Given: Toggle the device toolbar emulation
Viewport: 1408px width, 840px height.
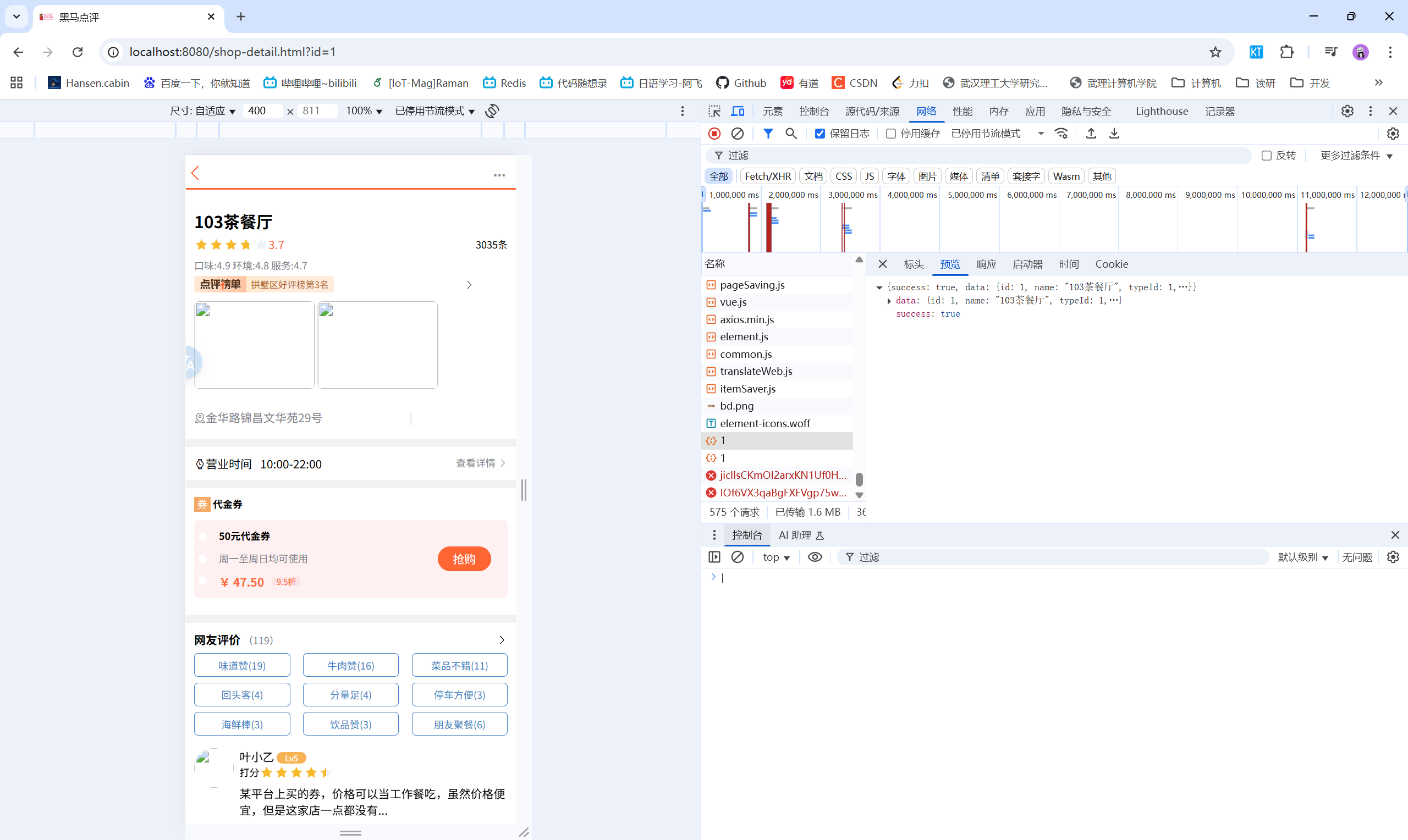Looking at the screenshot, I should [738, 111].
